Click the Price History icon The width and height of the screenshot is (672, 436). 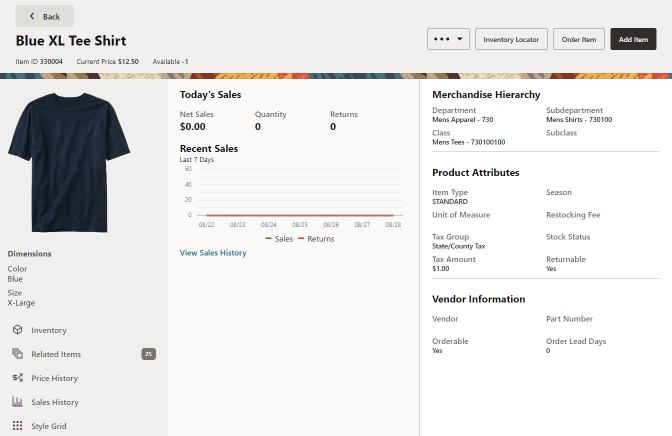pyautogui.click(x=17, y=378)
